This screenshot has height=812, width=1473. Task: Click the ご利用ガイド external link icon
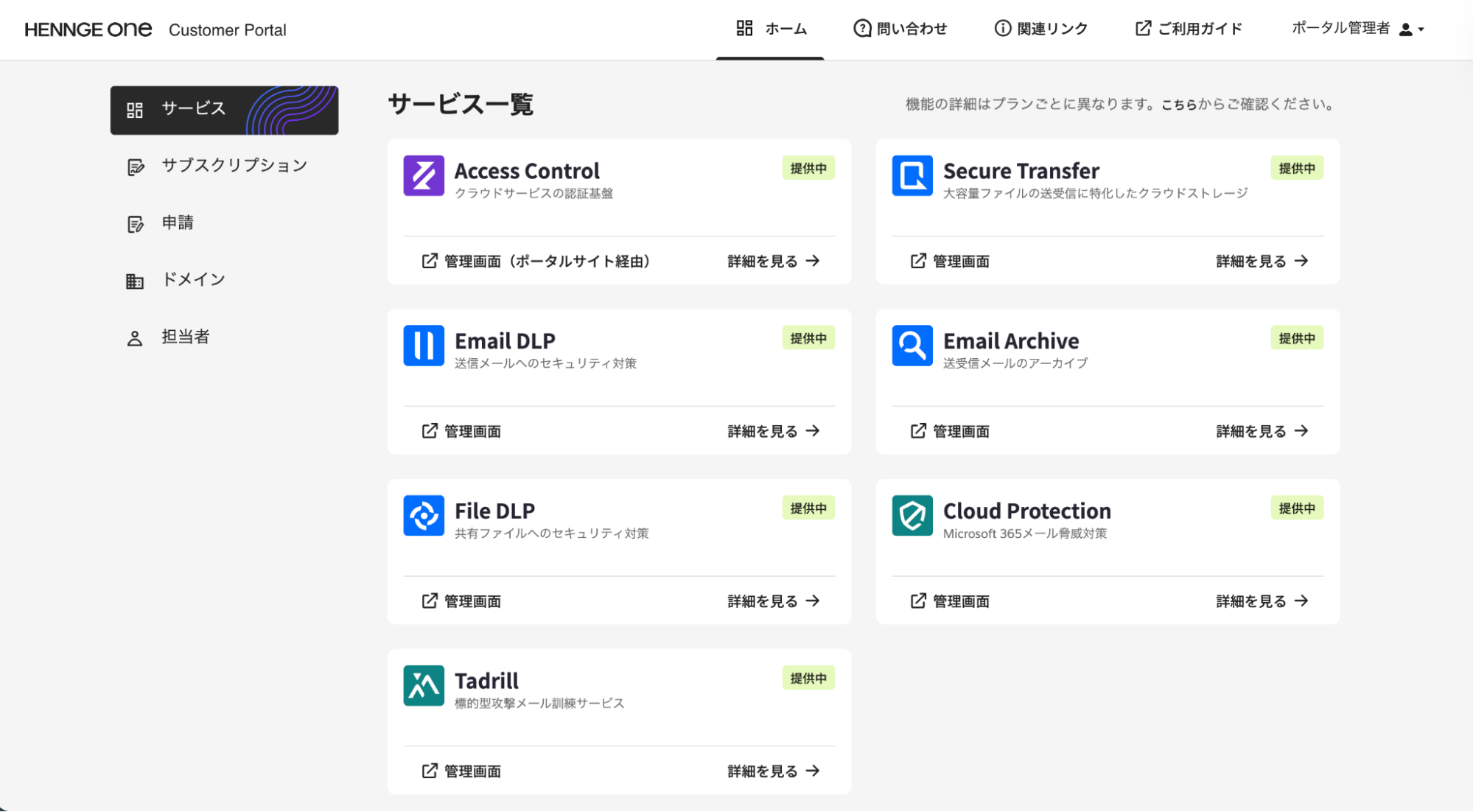1143,28
